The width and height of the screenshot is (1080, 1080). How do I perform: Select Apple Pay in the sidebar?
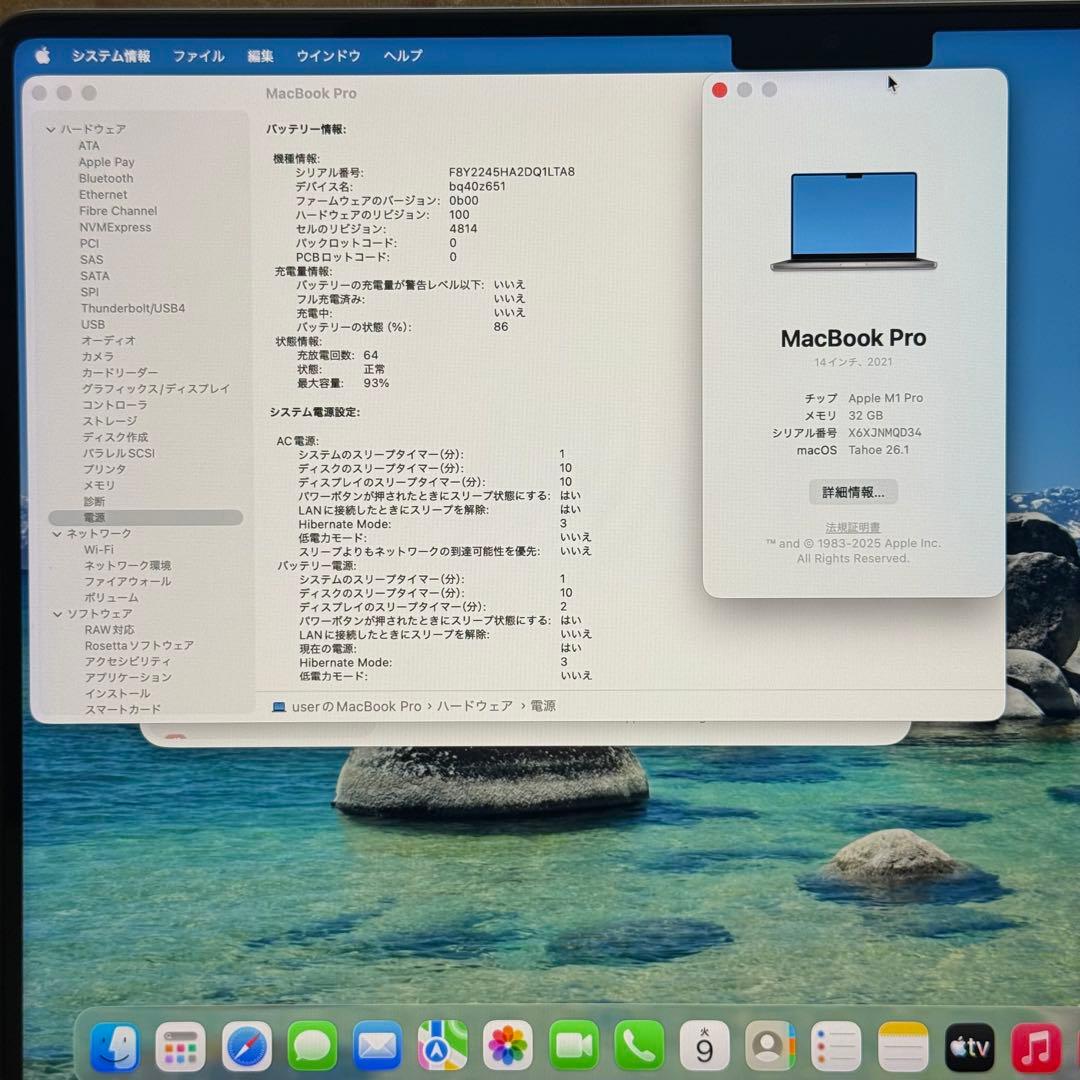click(x=106, y=162)
